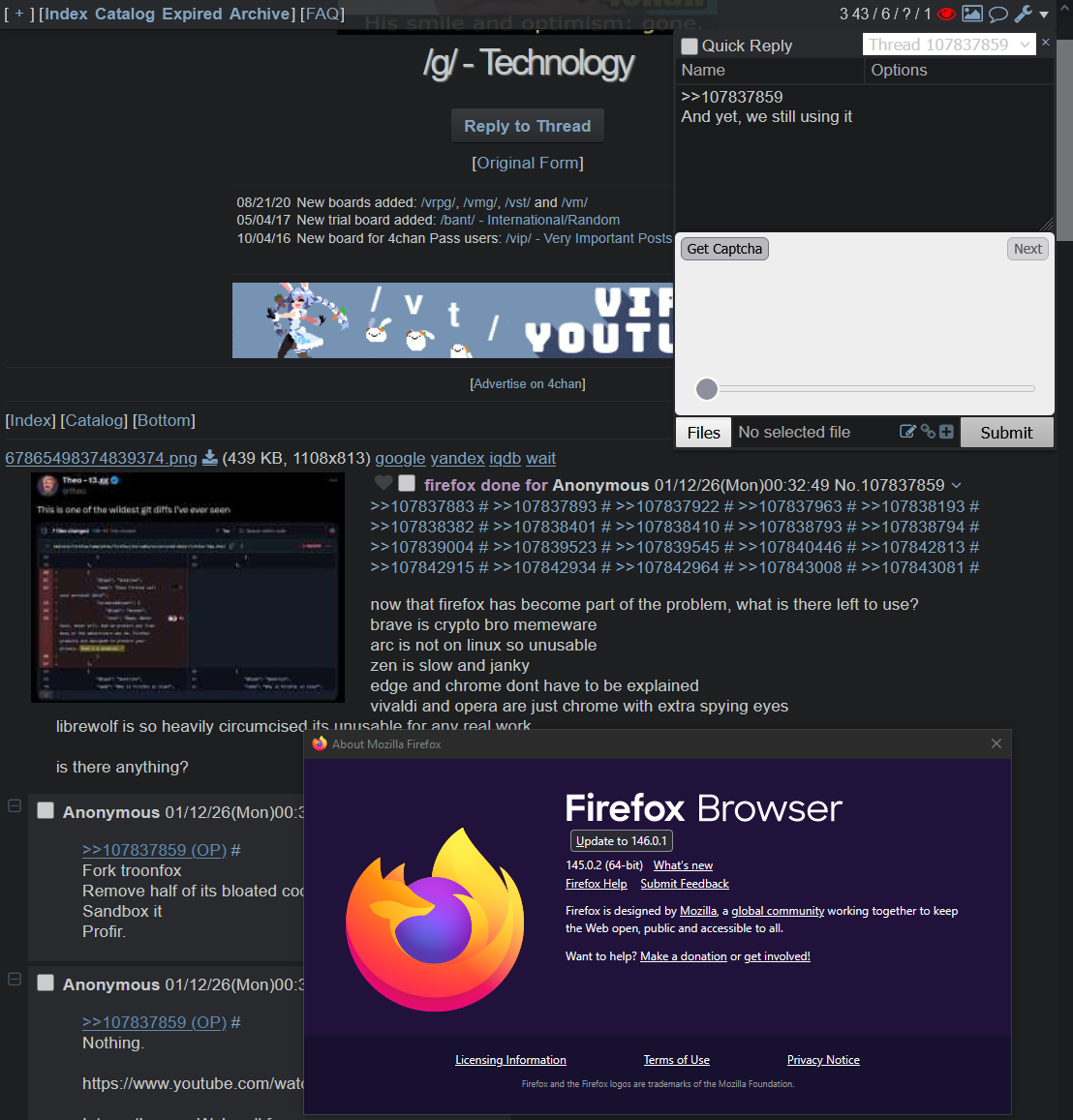
Task: Click the get involved! link
Action: click(777, 956)
